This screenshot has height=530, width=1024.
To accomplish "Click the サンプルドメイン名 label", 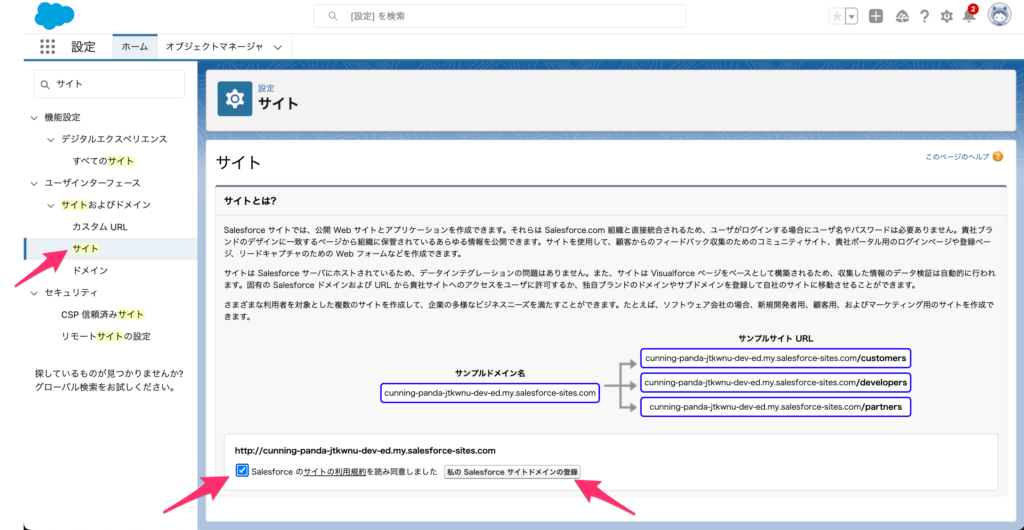I will (490, 373).
